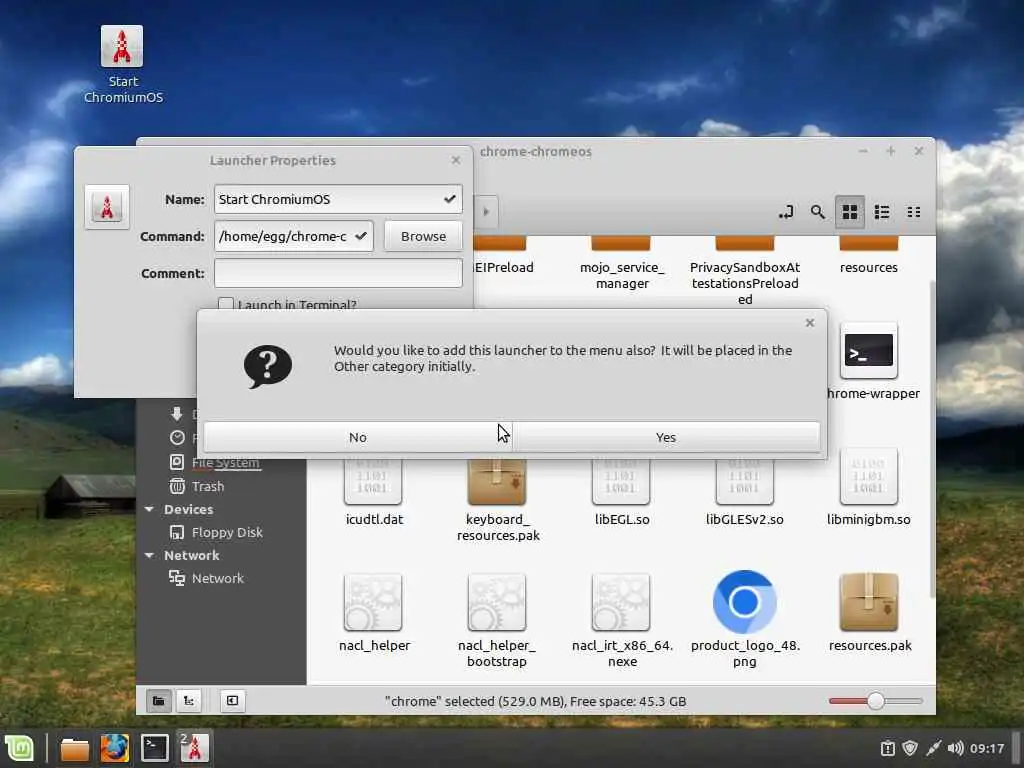Select the mojo_service_manager folder
This screenshot has height=768, width=1024.
(621, 264)
